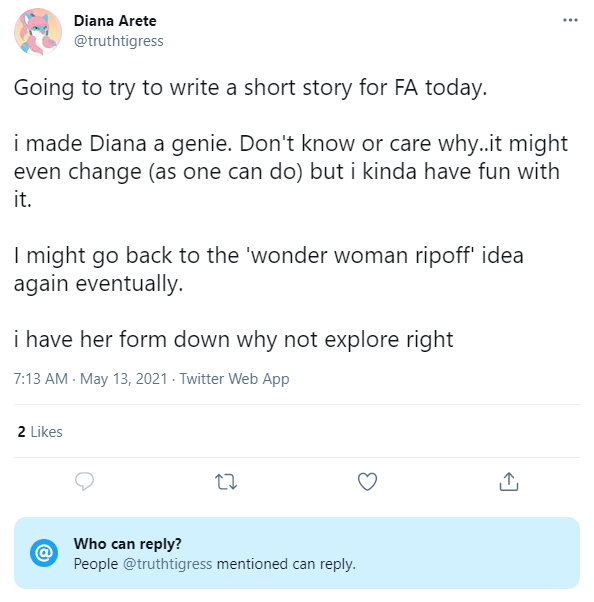This screenshot has width=594, height=602.
Task: Click the 7:13 AM timestamp
Action: (41, 379)
